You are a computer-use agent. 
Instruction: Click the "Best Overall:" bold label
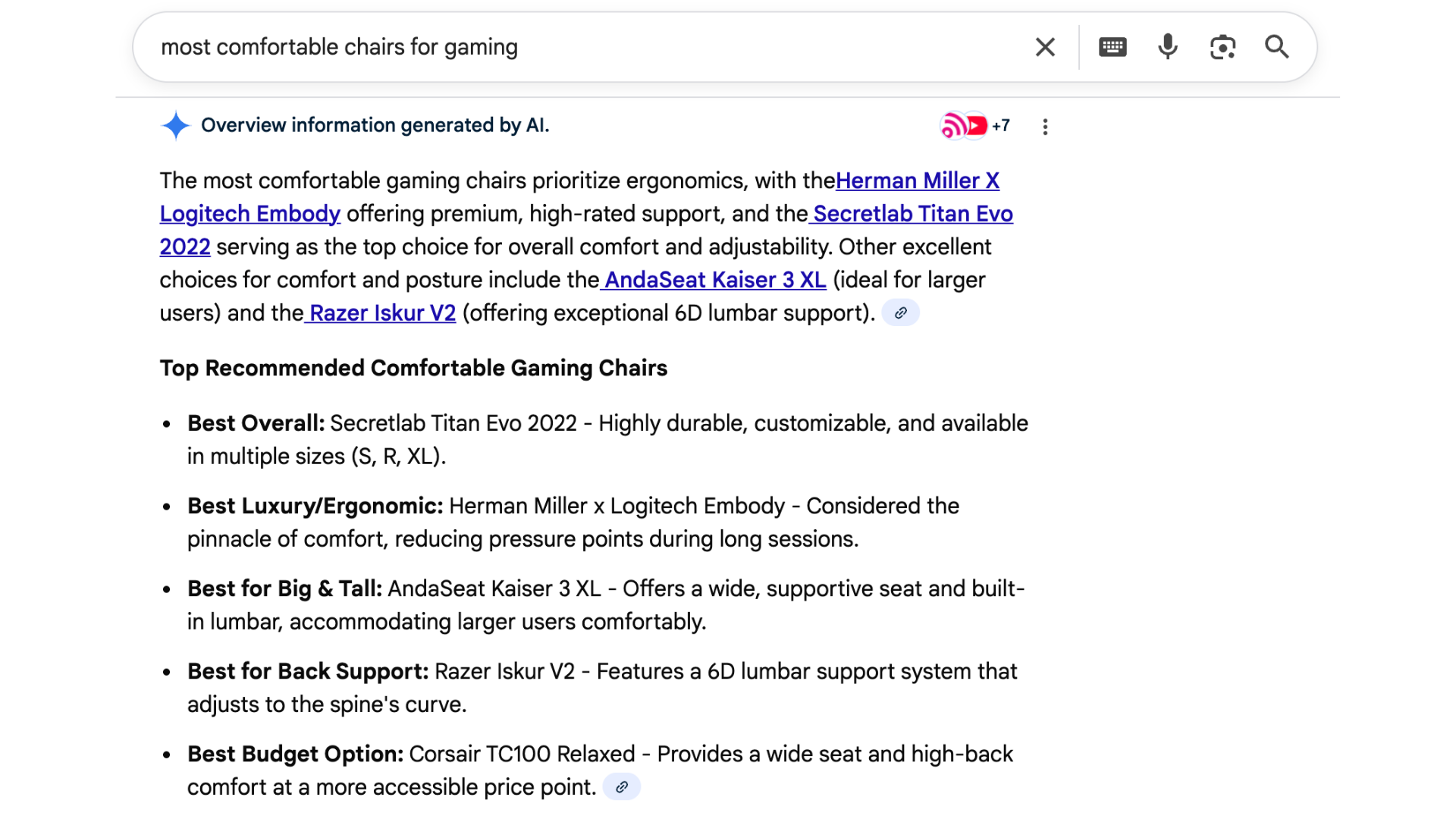(x=256, y=423)
